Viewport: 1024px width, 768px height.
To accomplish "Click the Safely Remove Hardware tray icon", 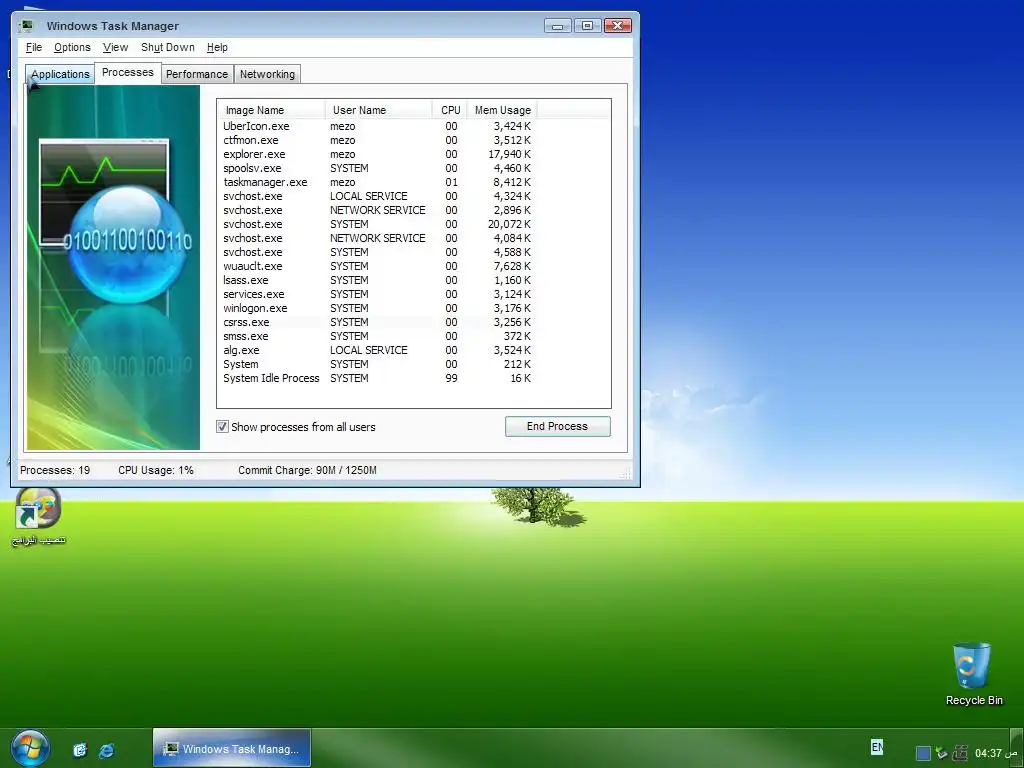I will [941, 753].
